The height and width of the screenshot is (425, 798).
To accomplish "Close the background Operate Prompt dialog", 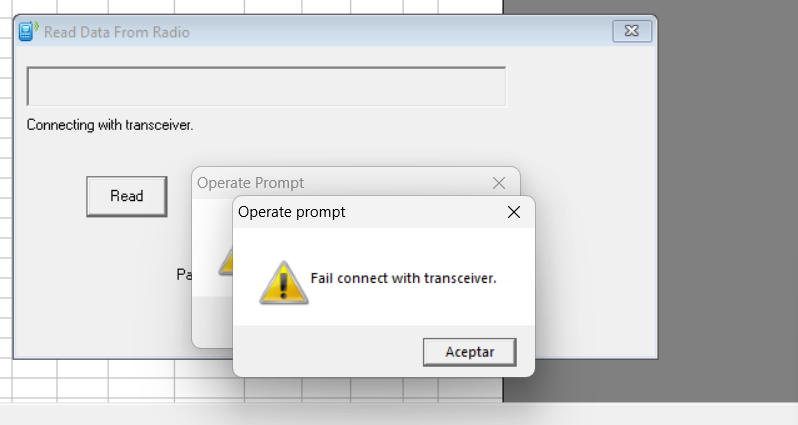I will 499,183.
